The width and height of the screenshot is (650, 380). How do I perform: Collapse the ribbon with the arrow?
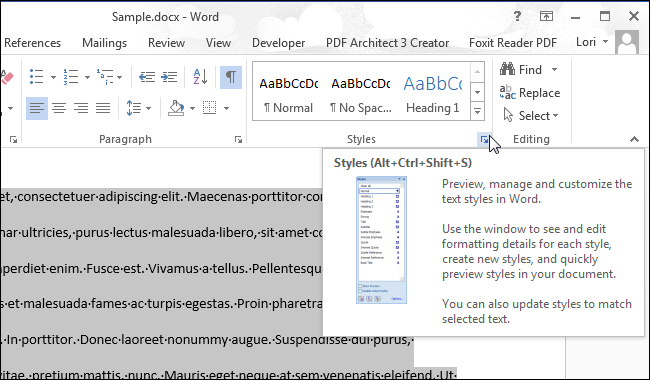[x=634, y=139]
